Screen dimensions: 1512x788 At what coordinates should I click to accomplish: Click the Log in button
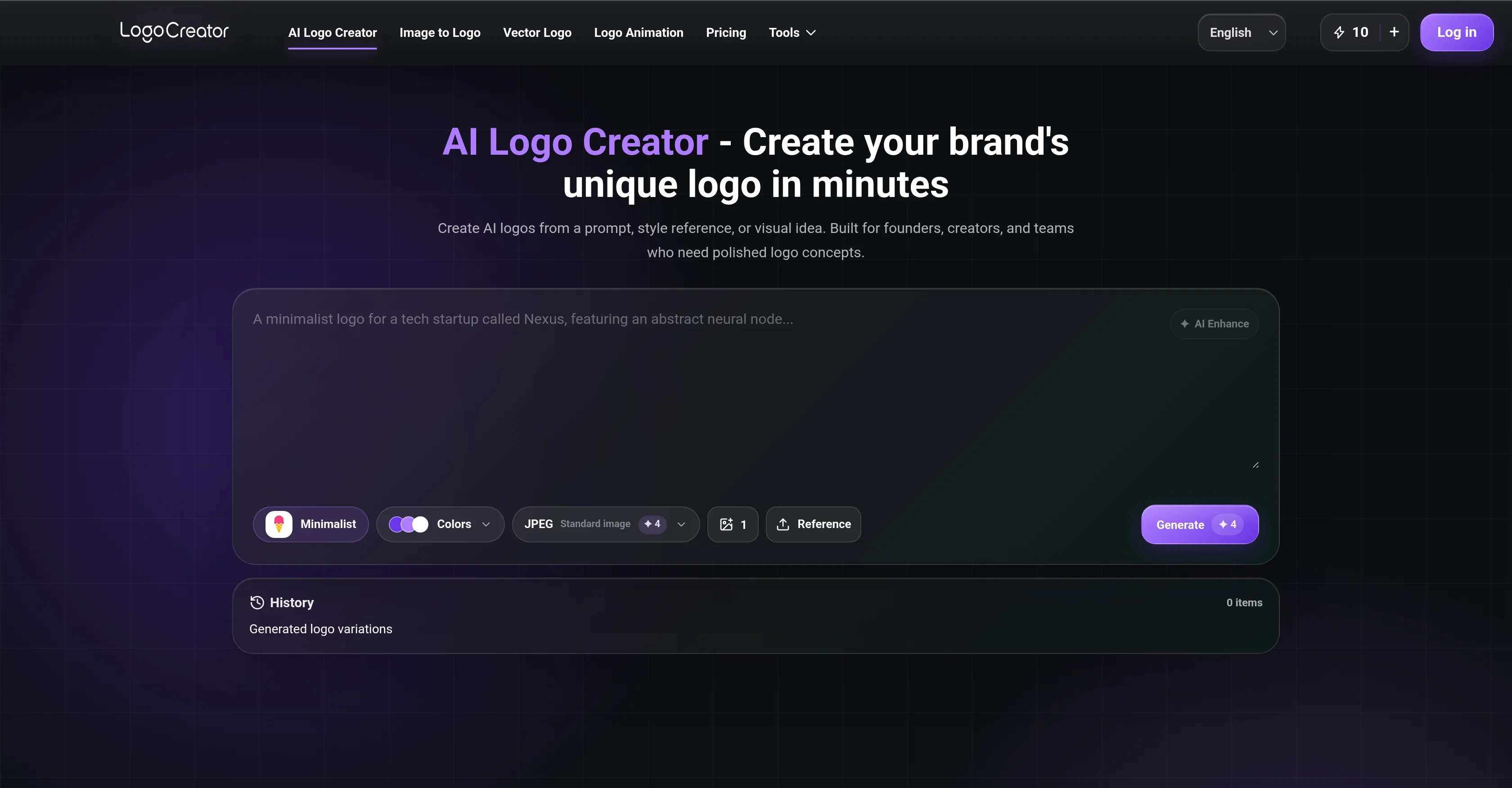pyautogui.click(x=1457, y=32)
